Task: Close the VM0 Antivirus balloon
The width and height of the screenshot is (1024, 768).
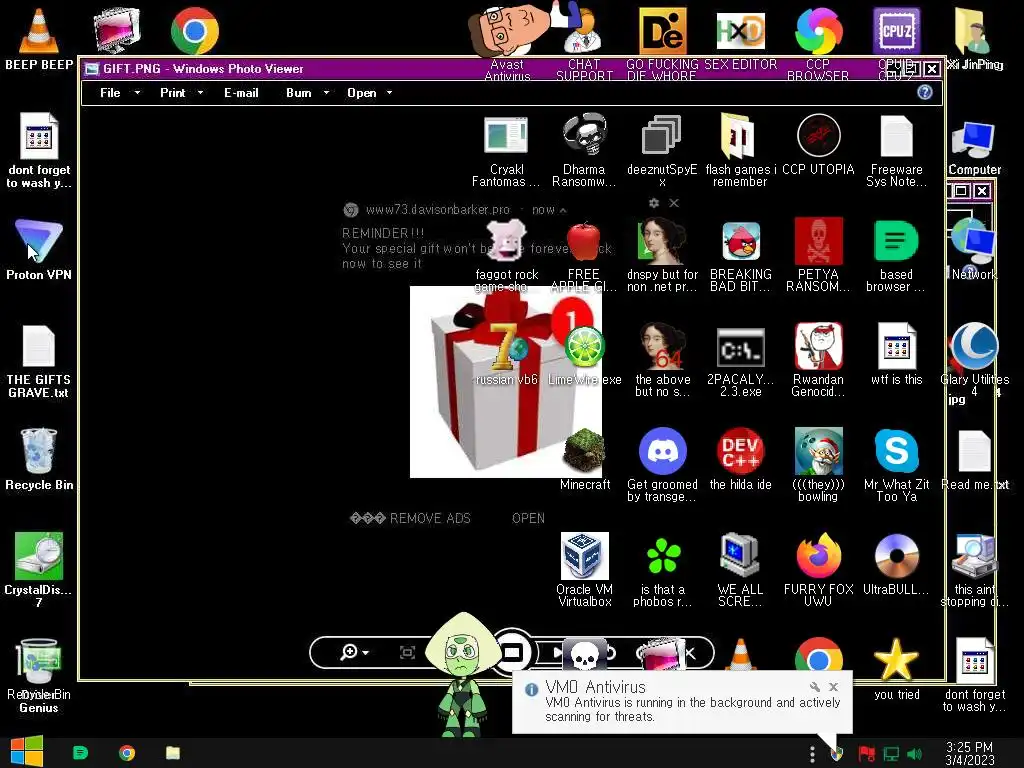Action: [x=833, y=686]
